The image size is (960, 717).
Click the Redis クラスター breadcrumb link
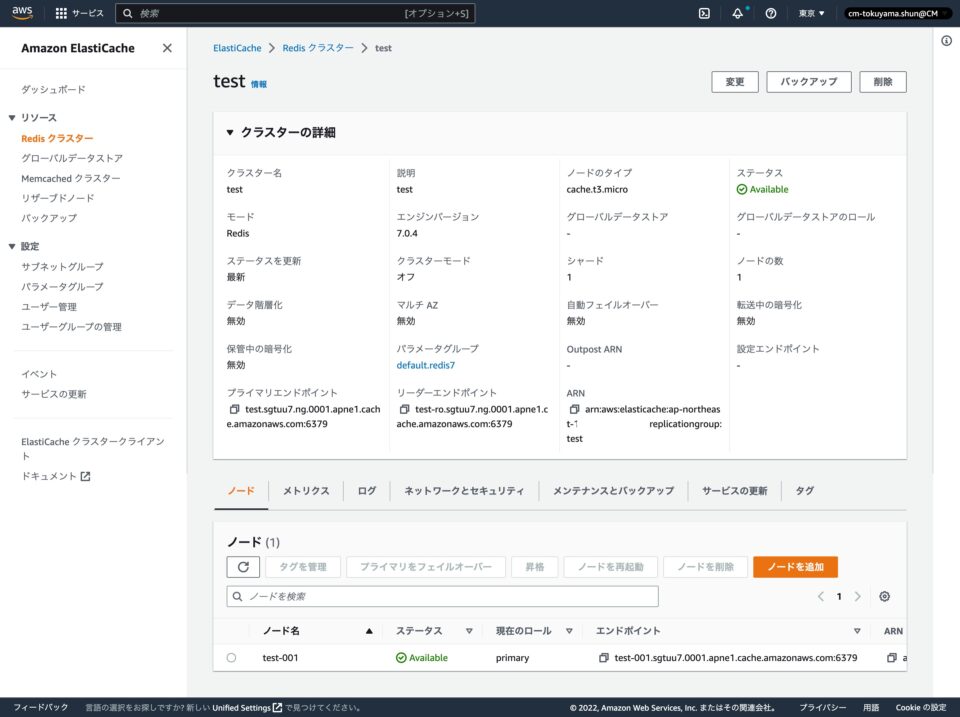[318, 48]
